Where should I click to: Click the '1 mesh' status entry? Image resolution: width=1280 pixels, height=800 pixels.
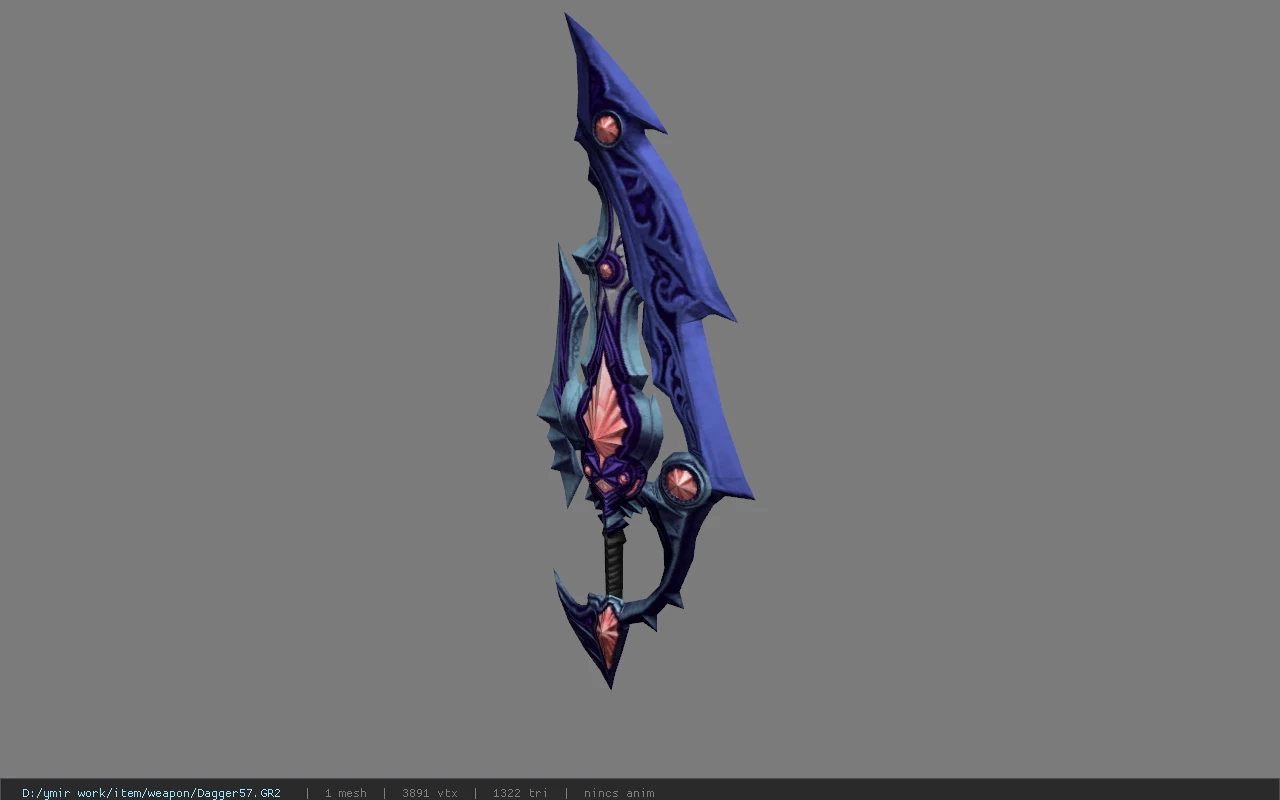point(345,793)
